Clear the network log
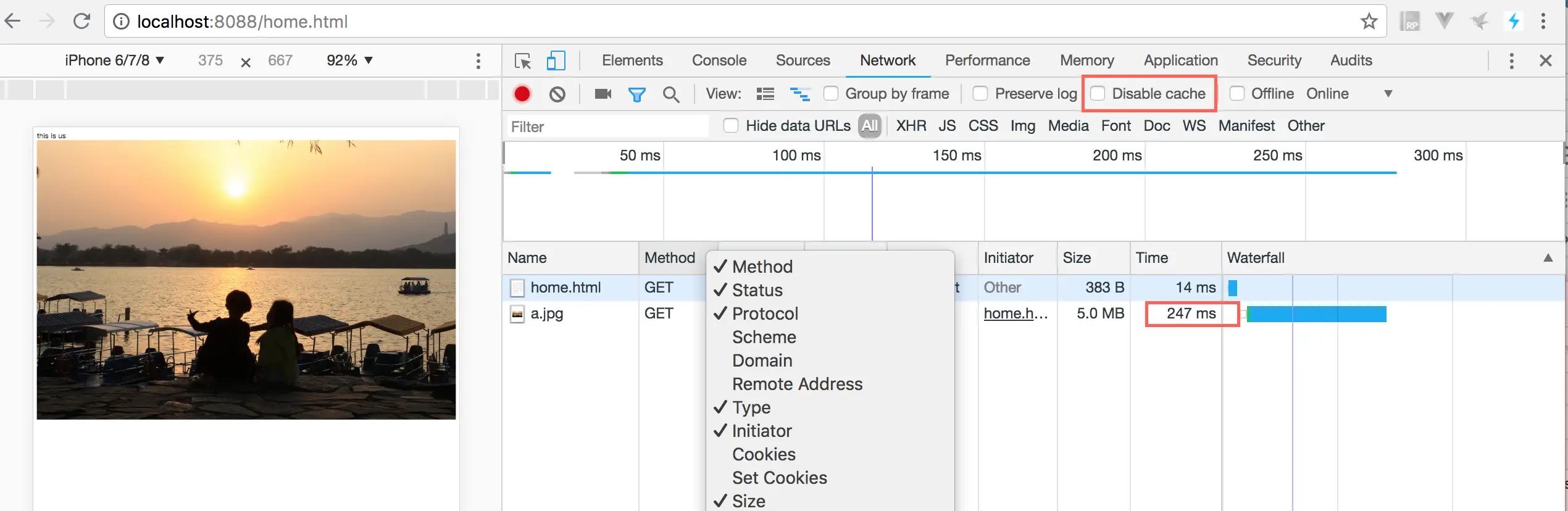The height and width of the screenshot is (511, 1568). [x=557, y=94]
